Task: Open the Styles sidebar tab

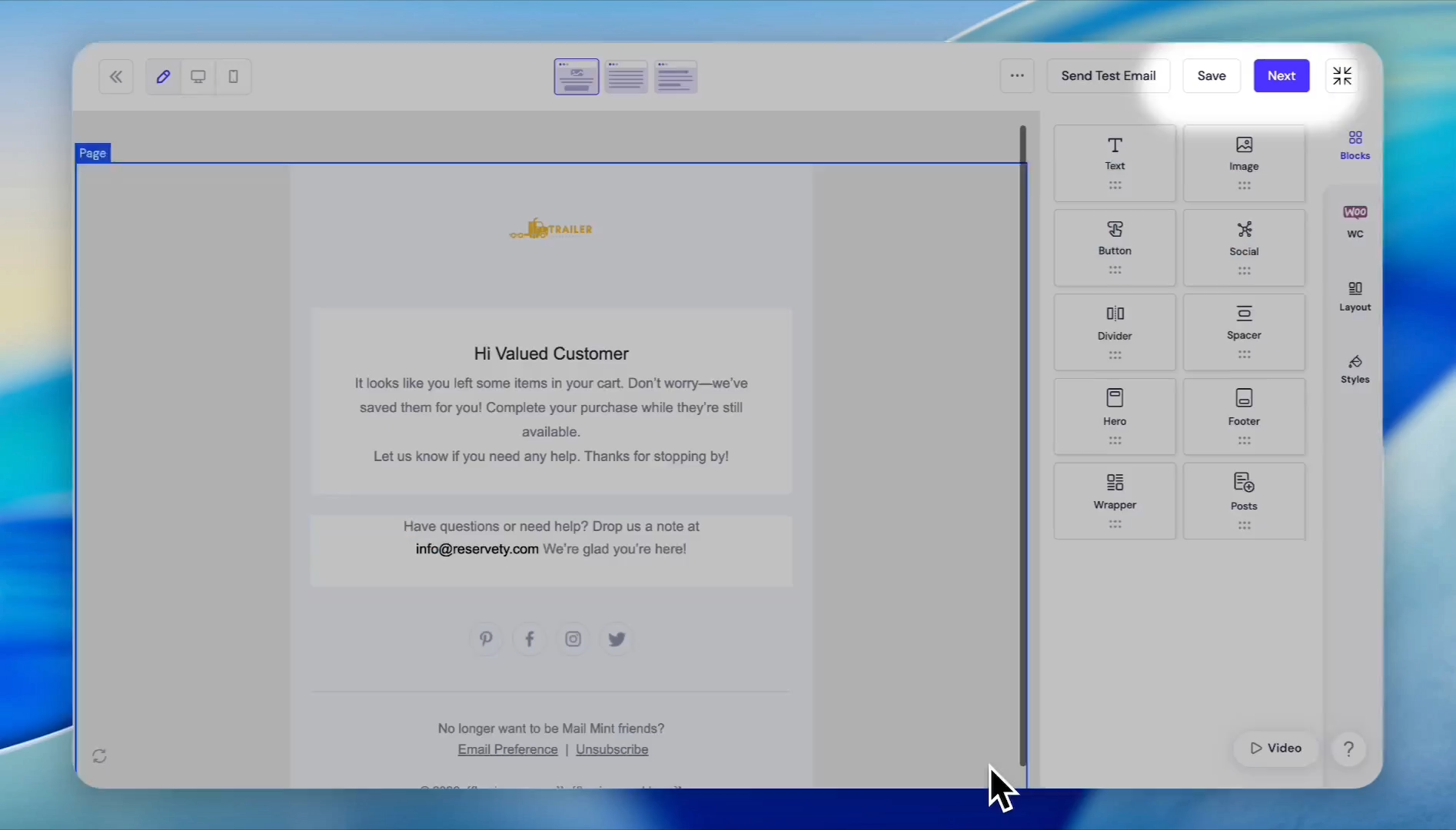Action: [x=1355, y=369]
